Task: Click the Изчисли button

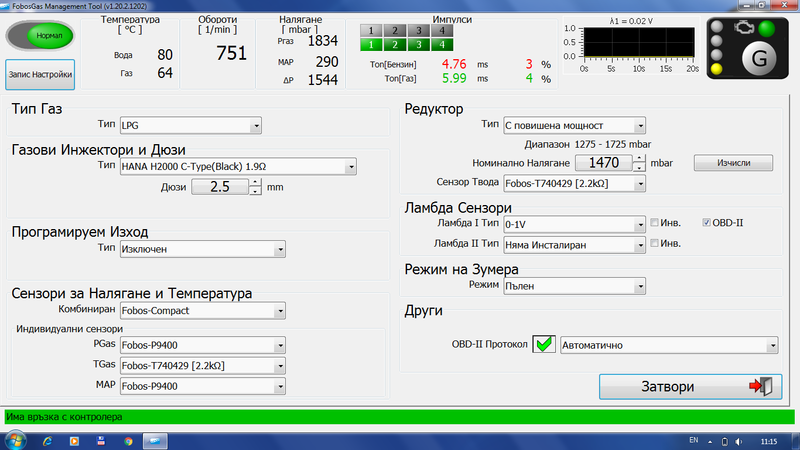Action: (x=733, y=163)
